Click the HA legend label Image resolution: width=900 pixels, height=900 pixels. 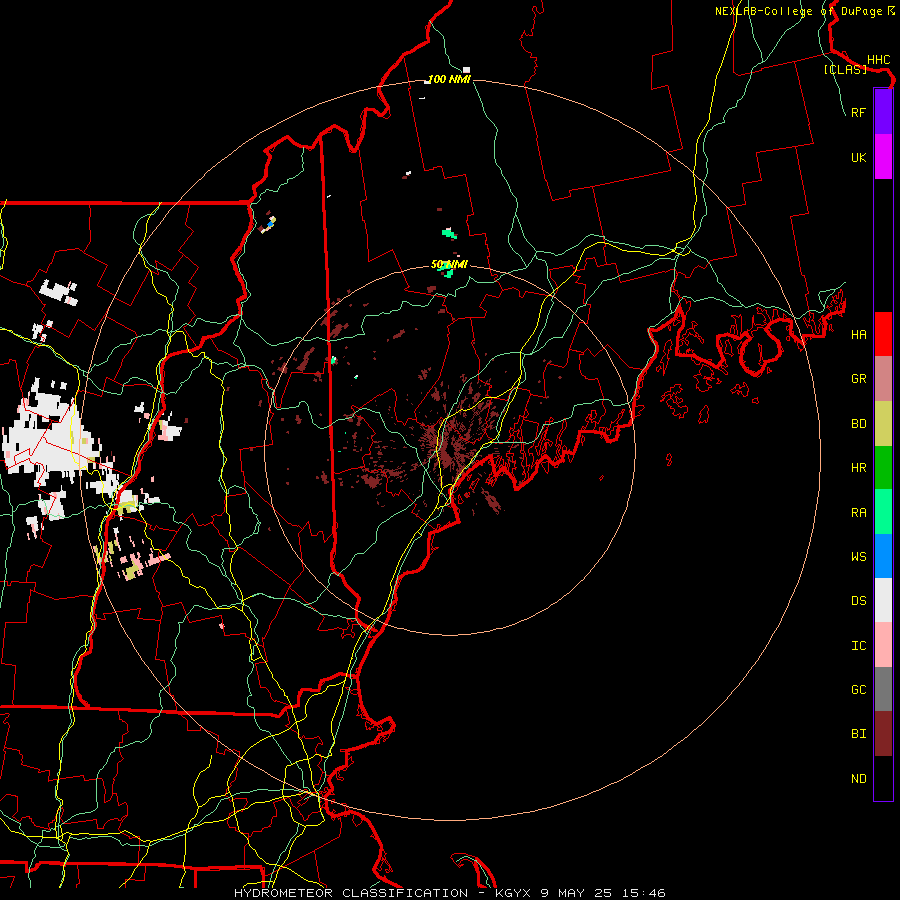click(x=858, y=334)
